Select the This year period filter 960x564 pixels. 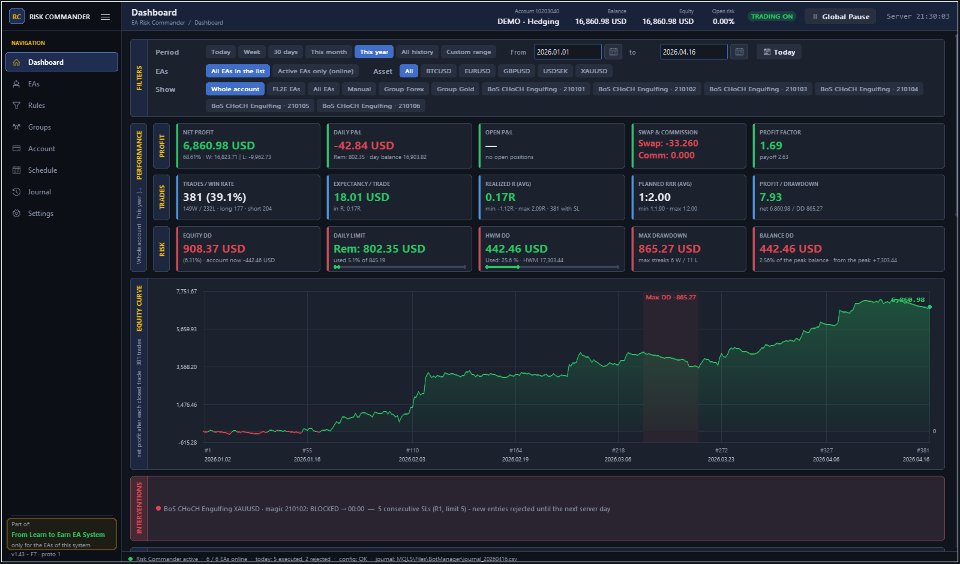(374, 52)
